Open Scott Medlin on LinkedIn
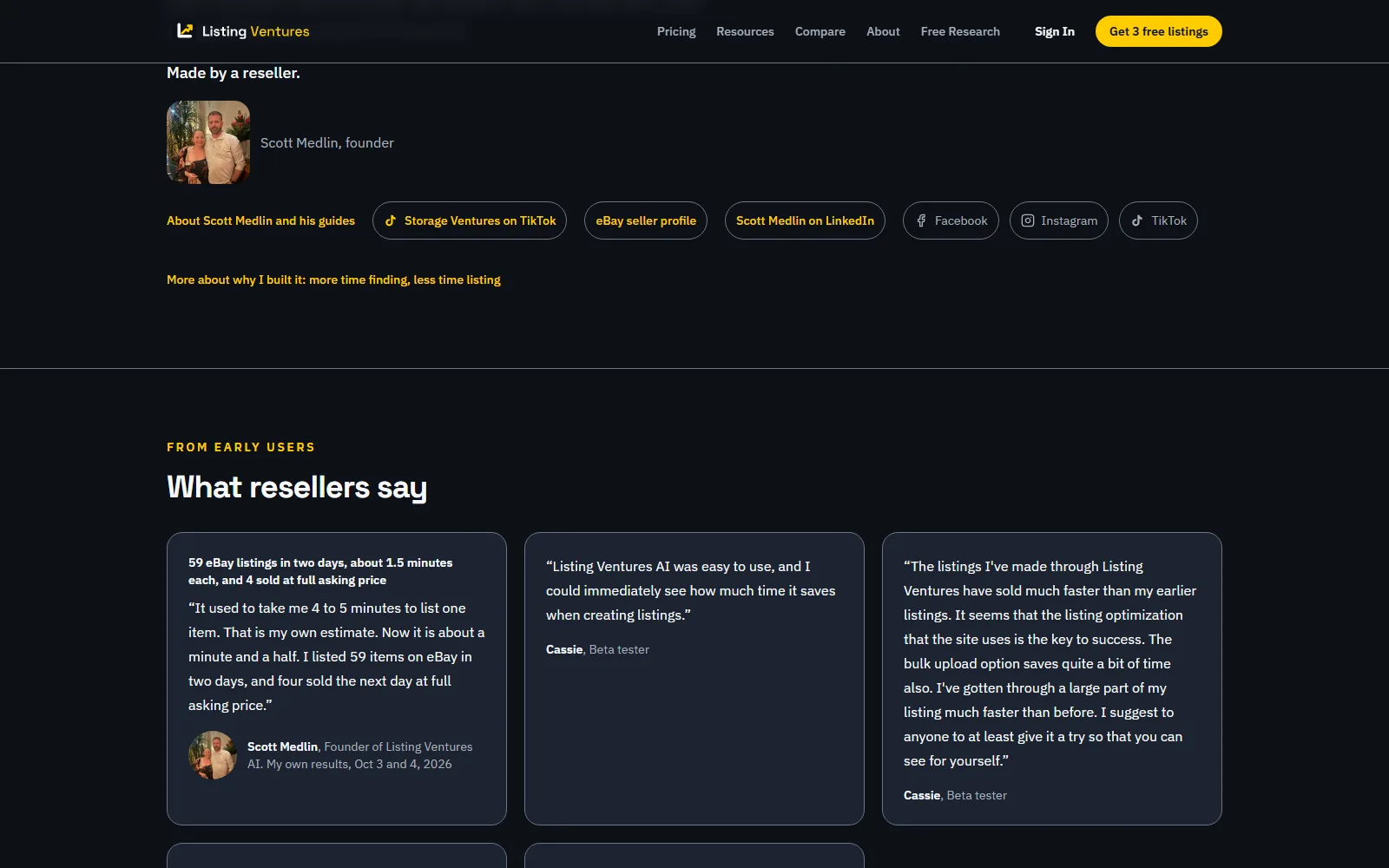 (805, 220)
